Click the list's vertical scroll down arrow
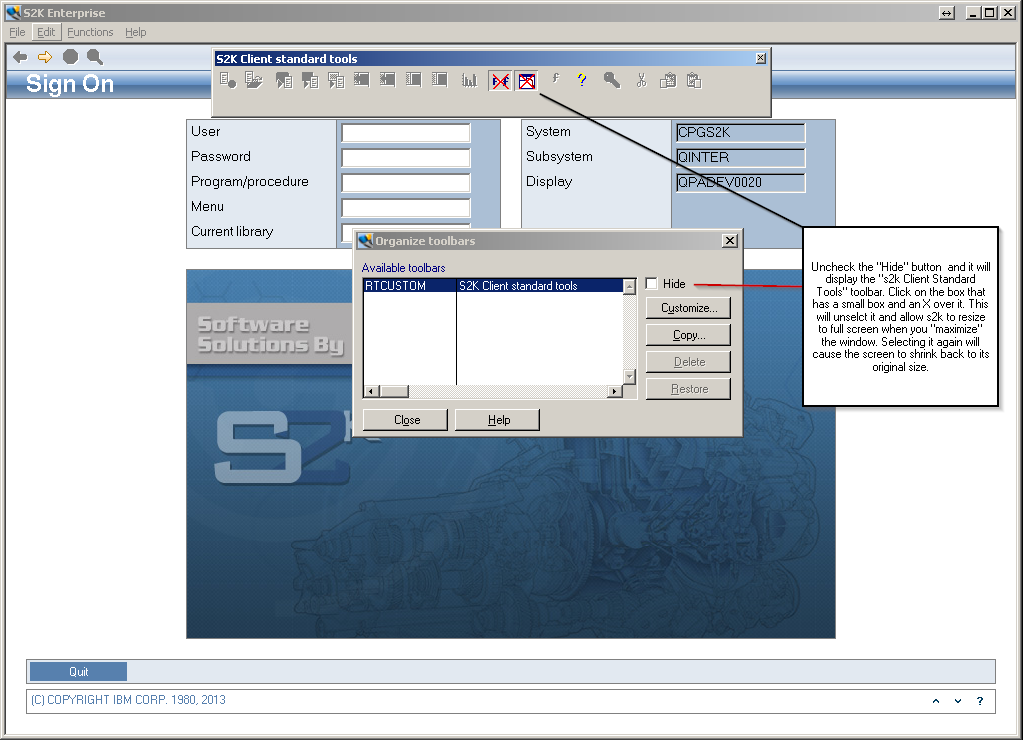 pyautogui.click(x=630, y=377)
